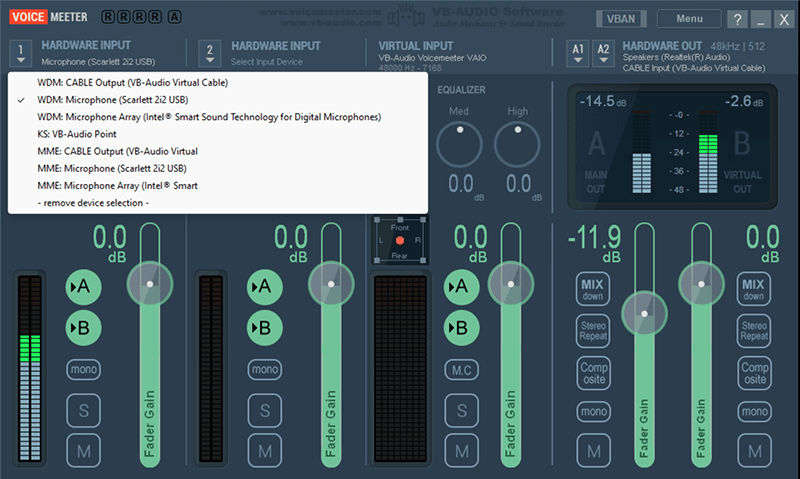Toggle Composite mode on bus B

coord(755,373)
